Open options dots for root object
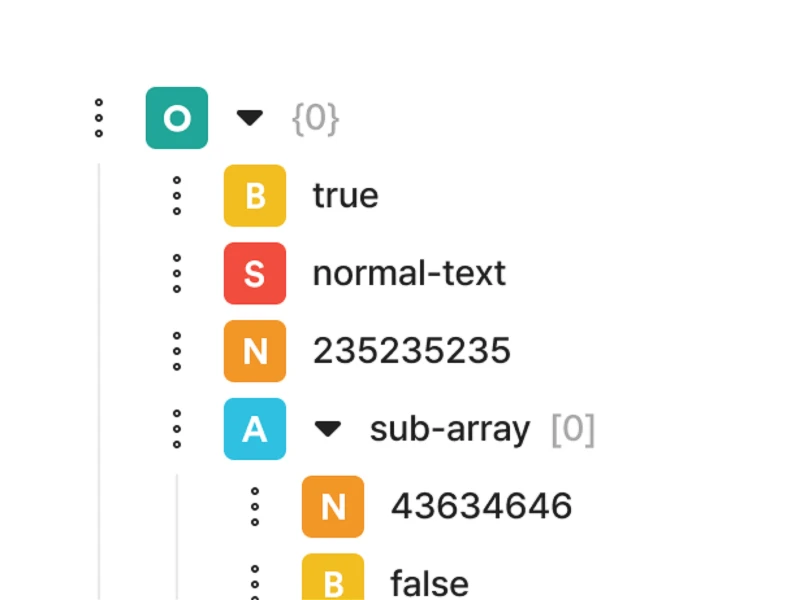 99,118
